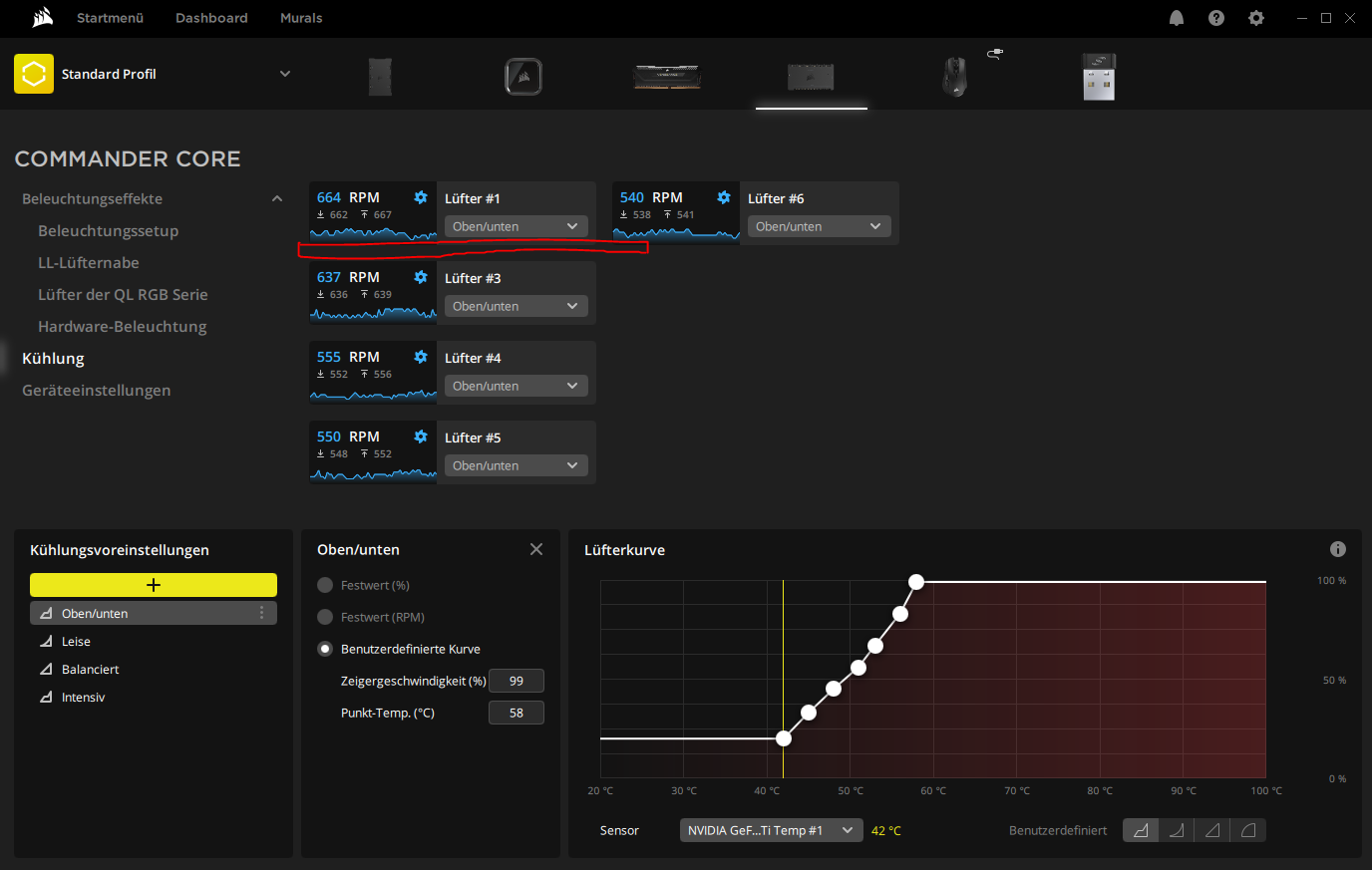The height and width of the screenshot is (870, 1372).
Task: Open Beleuchtungssetup in the sidebar
Action: pyautogui.click(x=108, y=230)
